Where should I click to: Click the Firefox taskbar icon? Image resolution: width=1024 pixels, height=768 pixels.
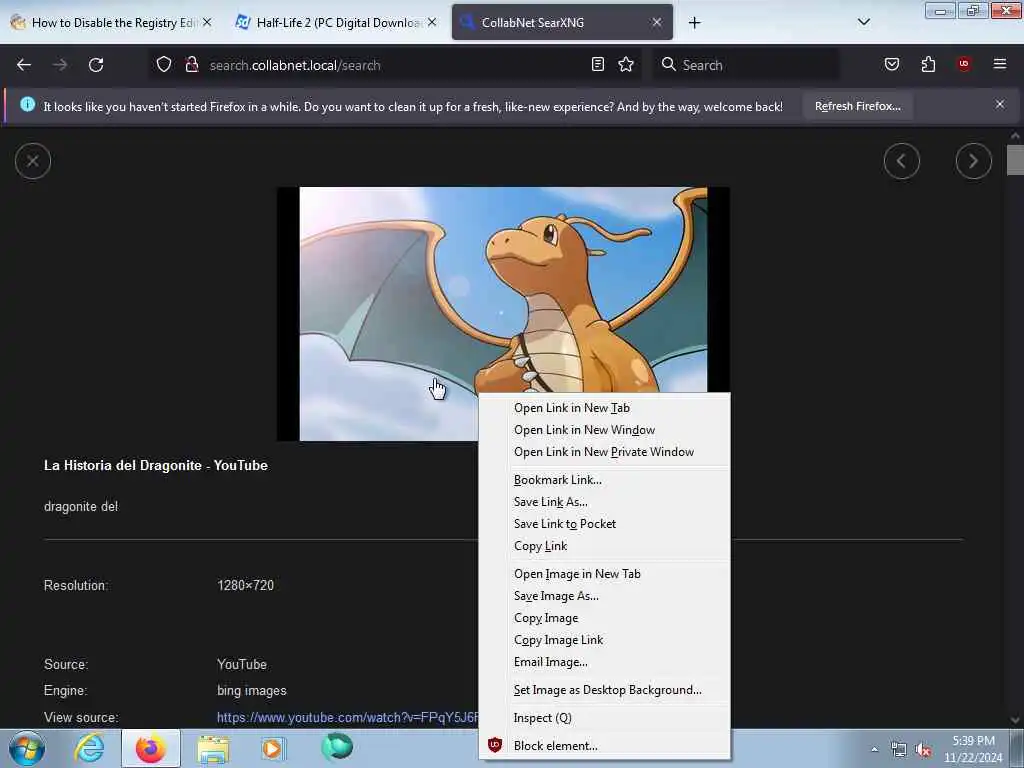click(151, 748)
